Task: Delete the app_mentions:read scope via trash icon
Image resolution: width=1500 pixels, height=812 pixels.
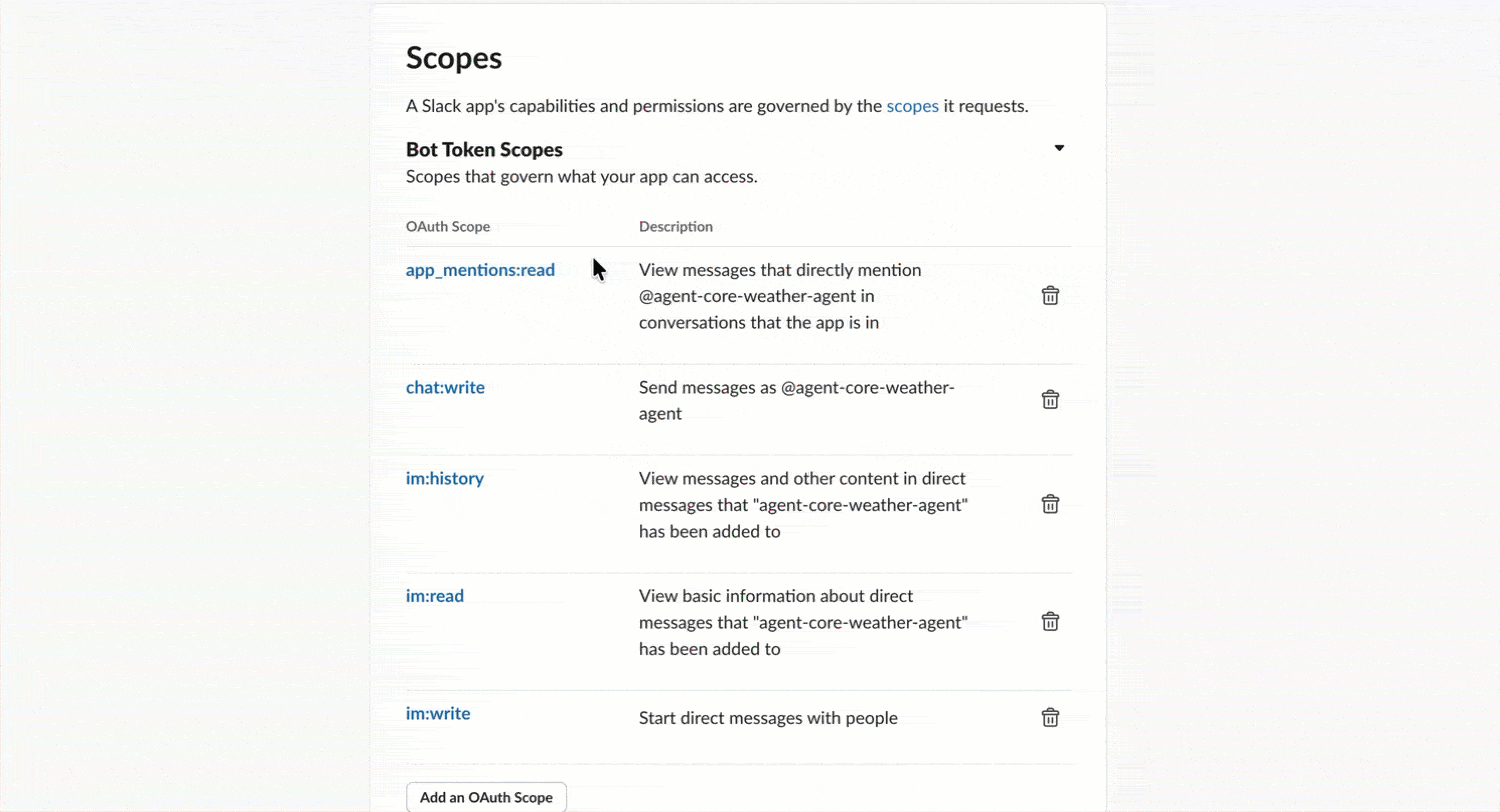Action: pyautogui.click(x=1050, y=295)
